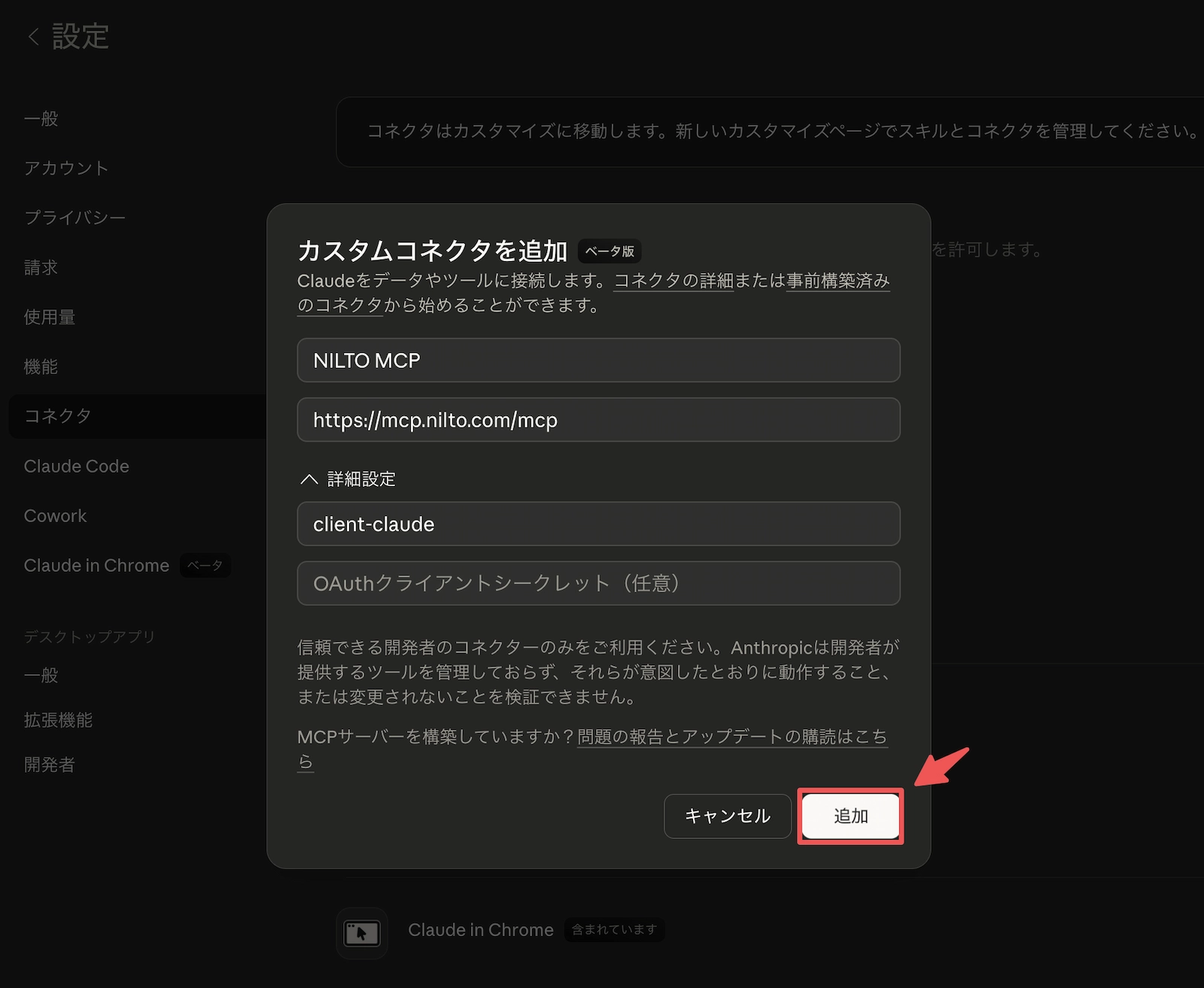Image resolution: width=1204 pixels, height=988 pixels.
Task: Click the 追加 button
Action: (x=850, y=816)
